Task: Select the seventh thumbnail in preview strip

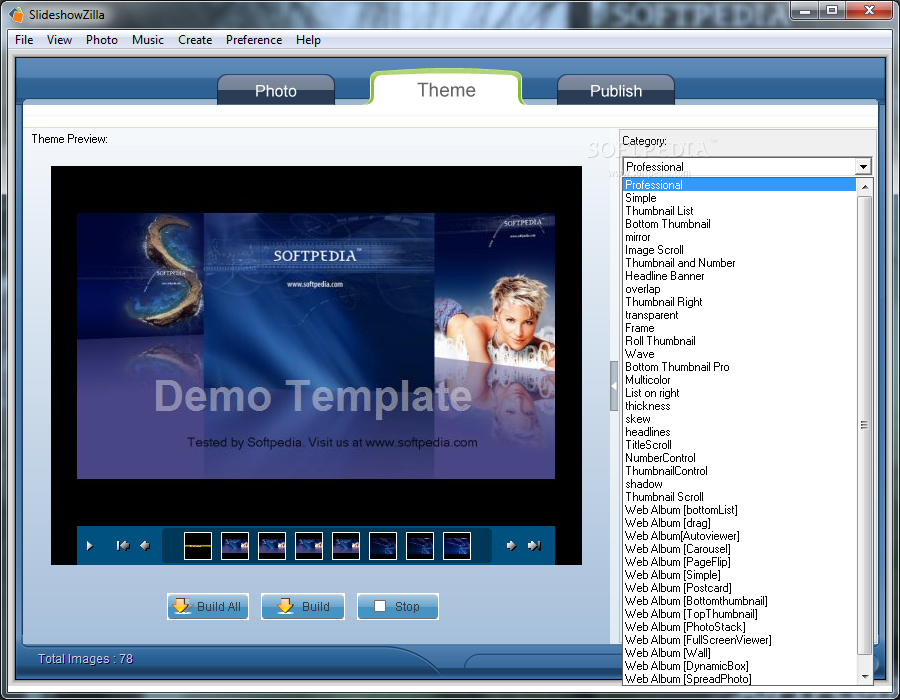Action: 420,546
